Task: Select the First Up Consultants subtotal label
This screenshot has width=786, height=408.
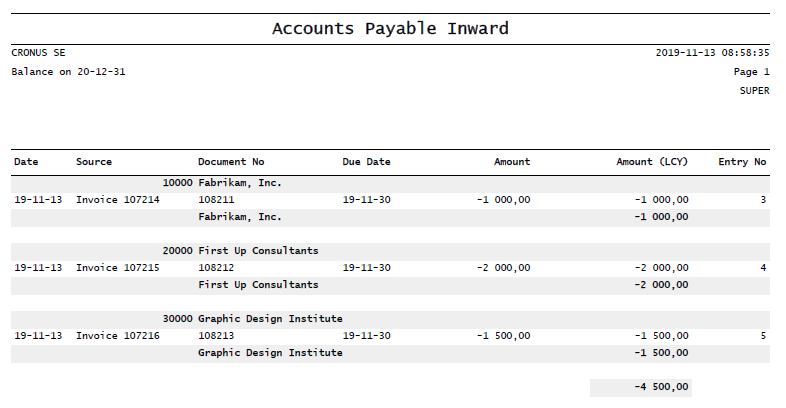Action: (x=258, y=285)
